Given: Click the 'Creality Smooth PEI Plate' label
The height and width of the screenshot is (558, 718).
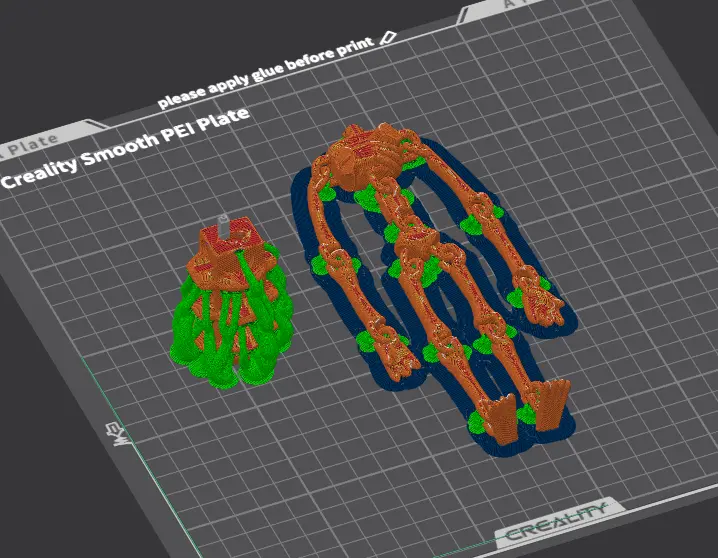Looking at the screenshot, I should click(125, 148).
